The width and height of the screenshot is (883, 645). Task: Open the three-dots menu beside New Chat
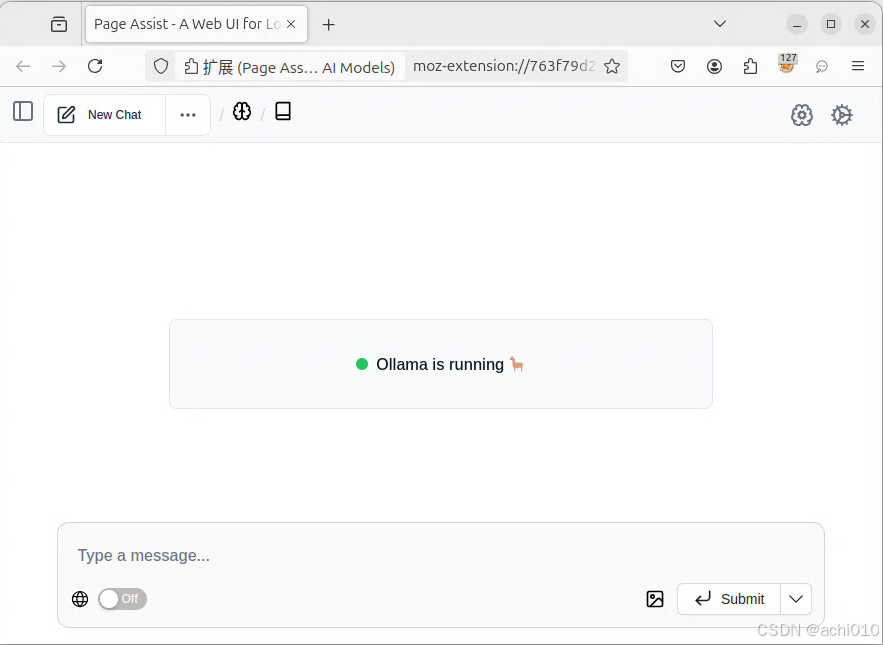tap(188, 115)
